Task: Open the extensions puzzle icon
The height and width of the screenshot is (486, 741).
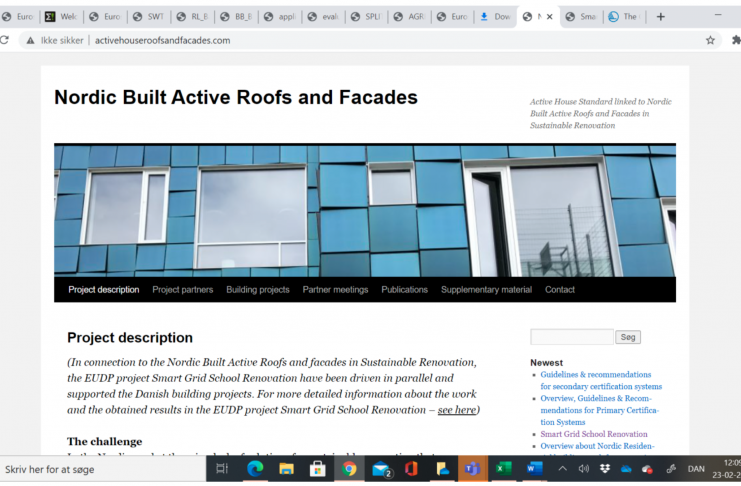Action: click(736, 41)
